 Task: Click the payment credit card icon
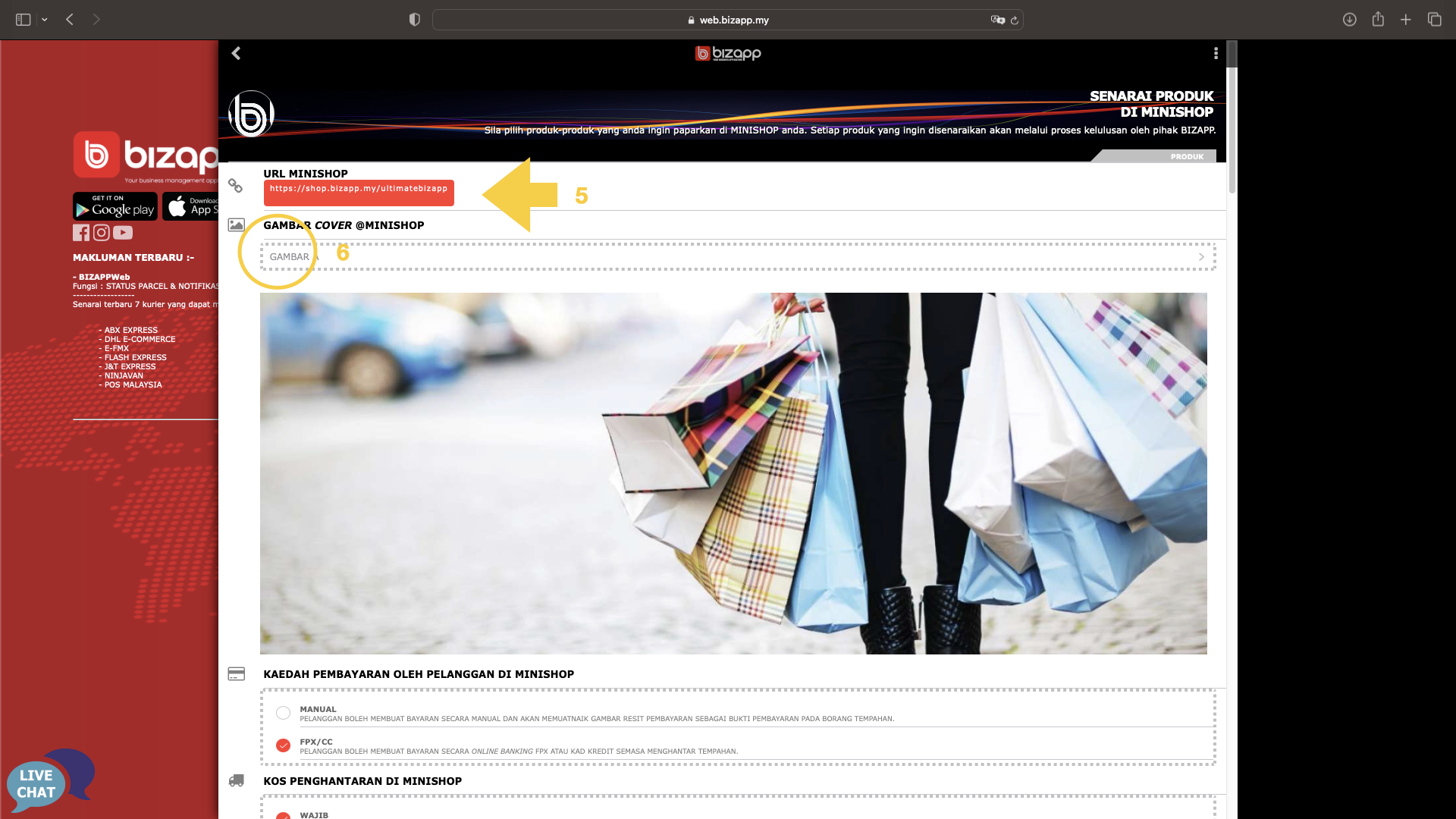tap(236, 674)
